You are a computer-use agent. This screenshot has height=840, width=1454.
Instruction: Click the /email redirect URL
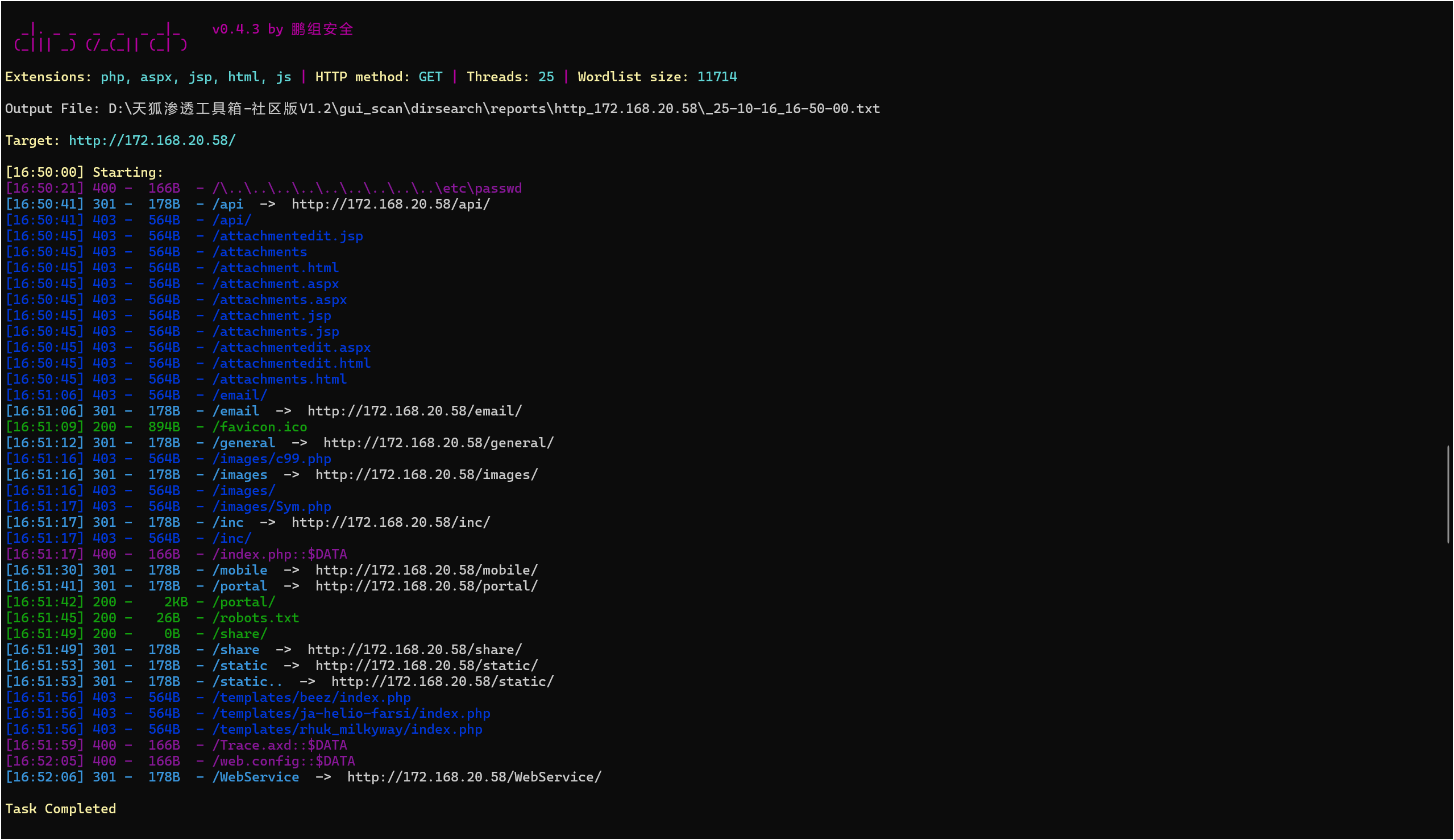414,411
